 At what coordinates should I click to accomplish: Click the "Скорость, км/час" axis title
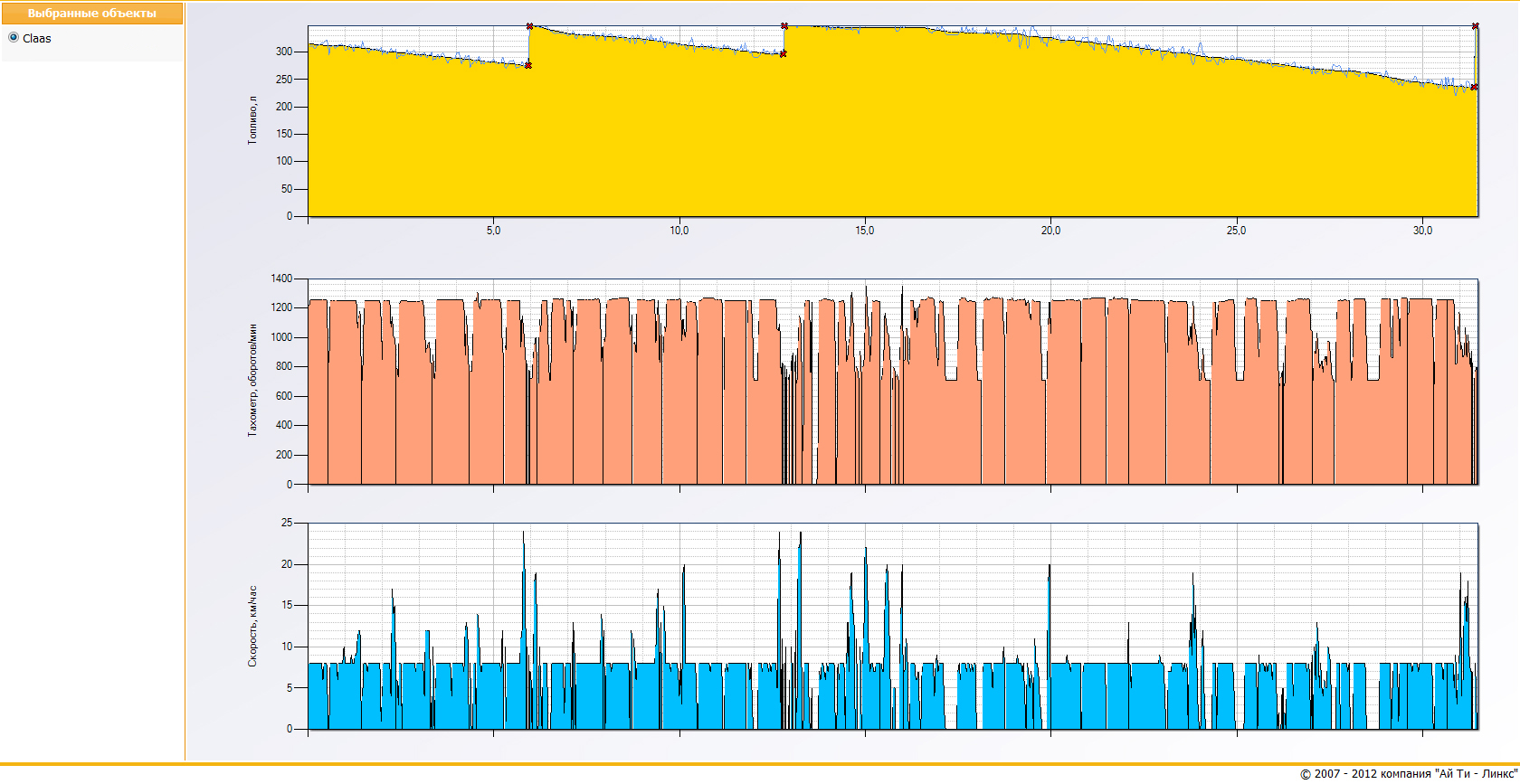tap(252, 626)
